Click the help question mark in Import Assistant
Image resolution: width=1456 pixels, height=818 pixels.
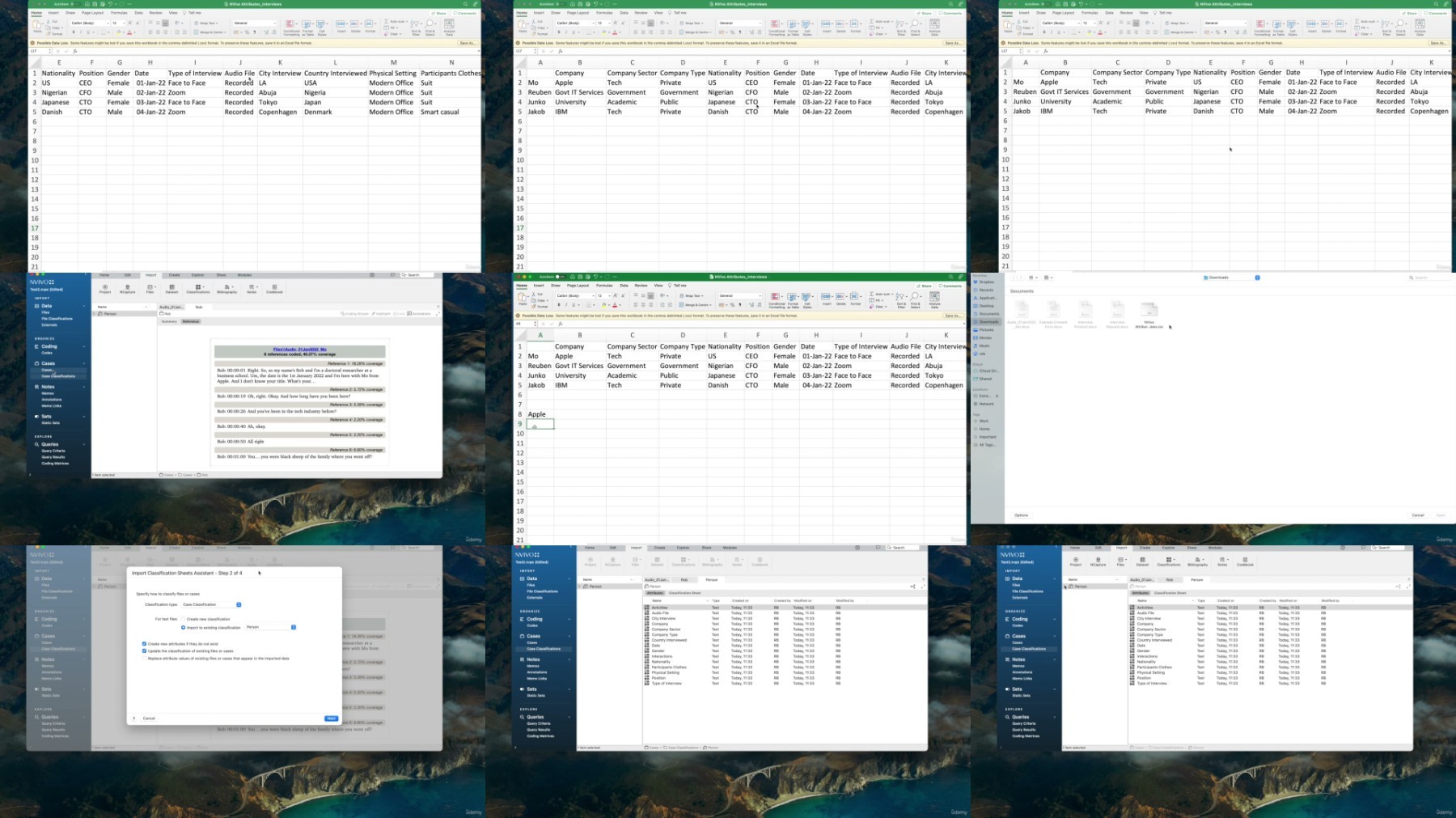click(133, 718)
